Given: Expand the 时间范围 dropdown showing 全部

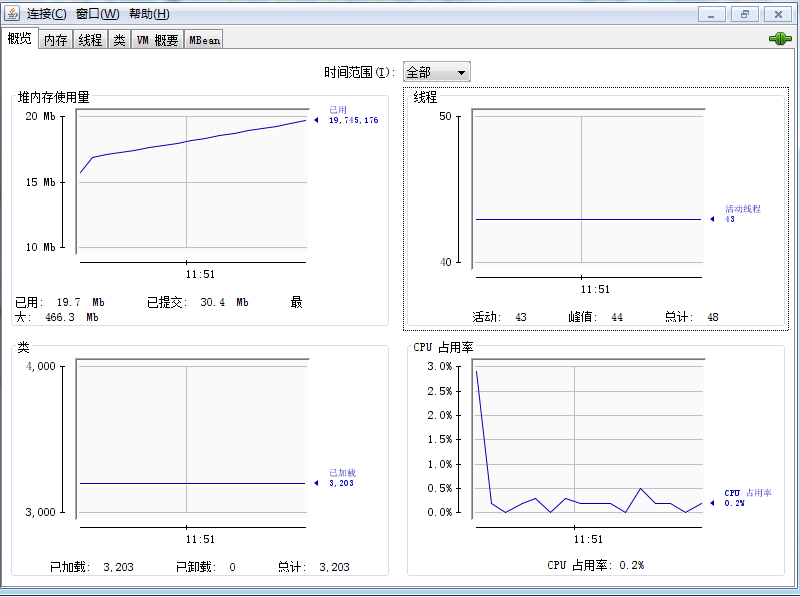Looking at the screenshot, I should 437,72.
